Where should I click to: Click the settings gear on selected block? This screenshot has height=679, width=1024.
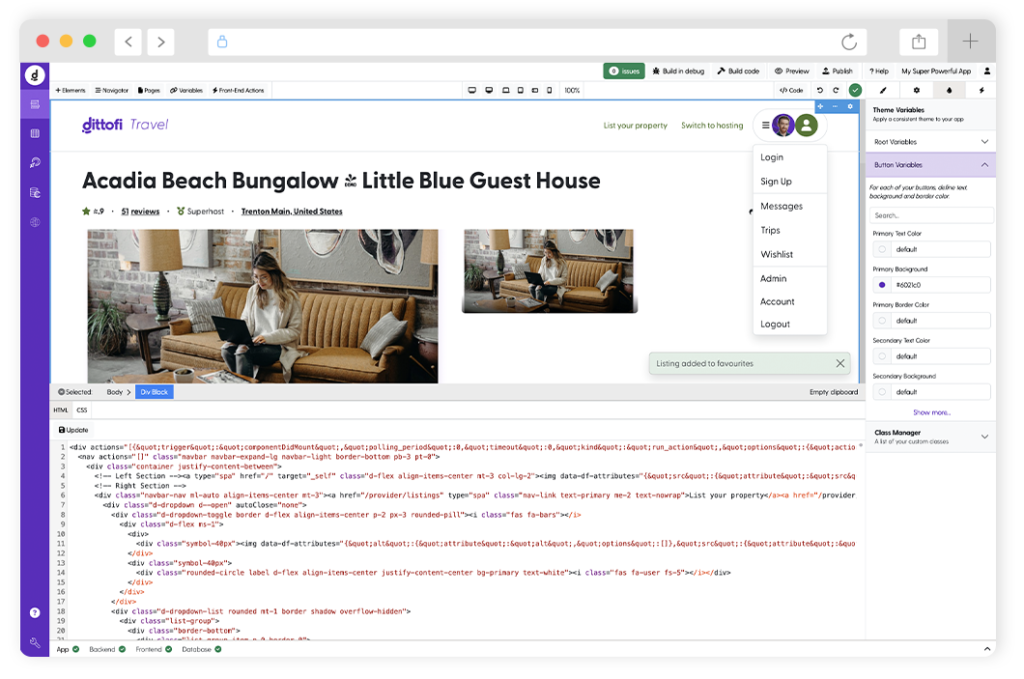(x=850, y=106)
